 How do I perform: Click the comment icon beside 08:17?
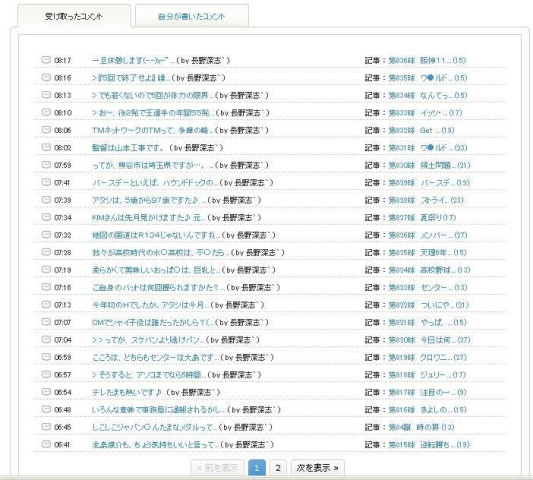click(x=46, y=60)
